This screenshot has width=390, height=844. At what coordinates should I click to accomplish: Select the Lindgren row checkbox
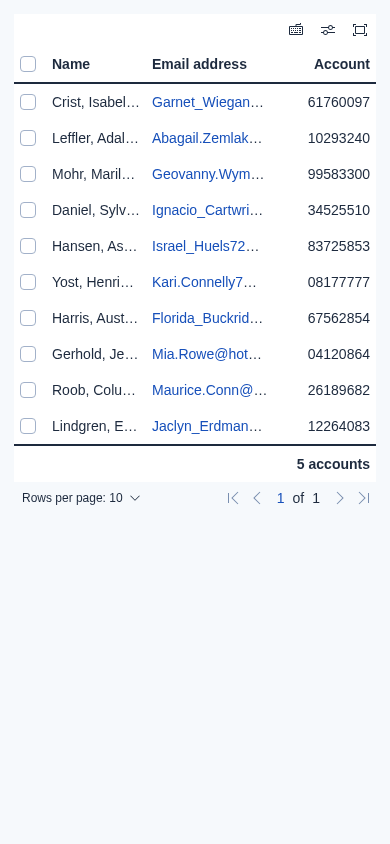tap(28, 426)
